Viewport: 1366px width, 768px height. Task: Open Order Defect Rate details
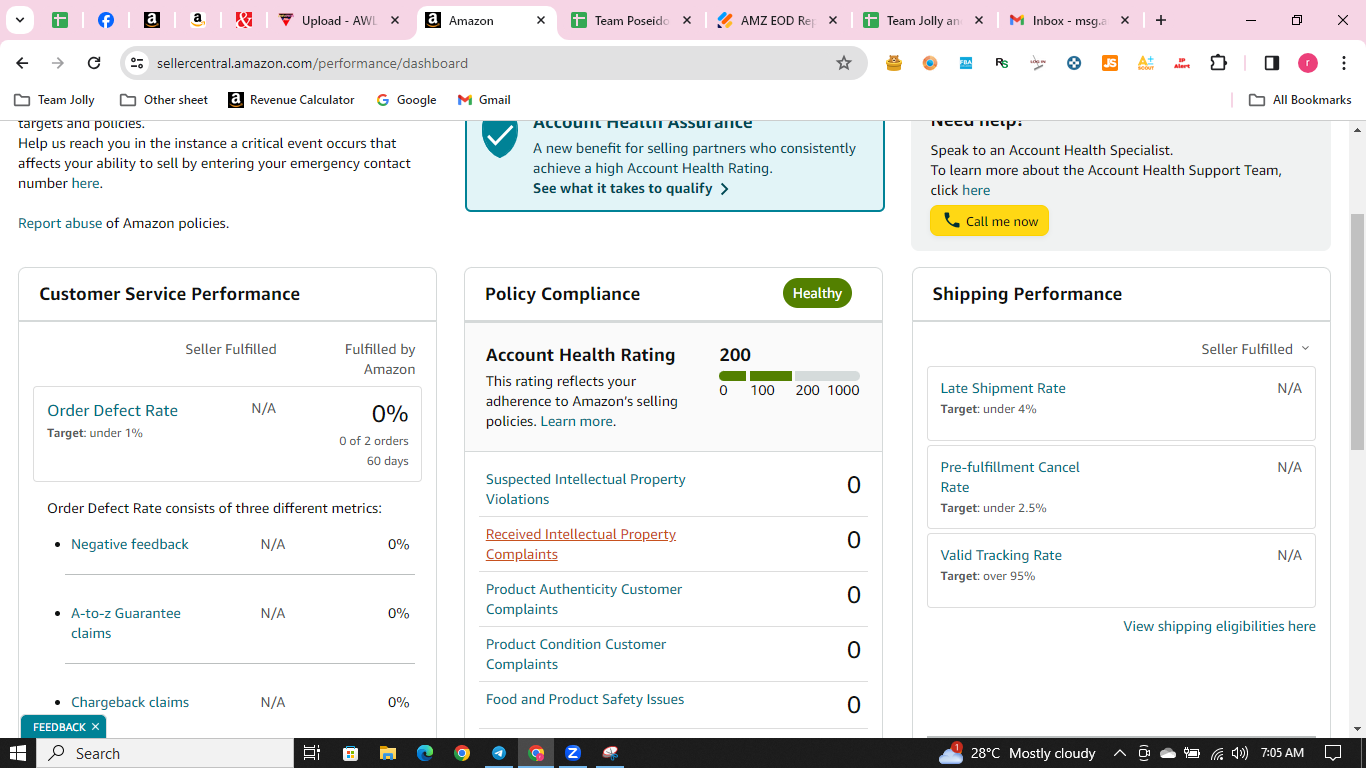click(112, 410)
